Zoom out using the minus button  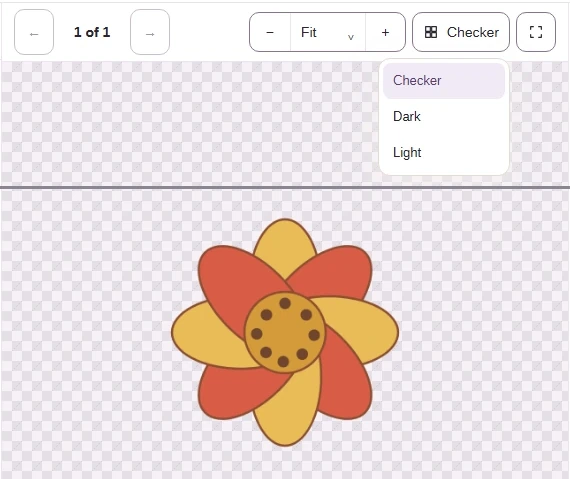270,32
